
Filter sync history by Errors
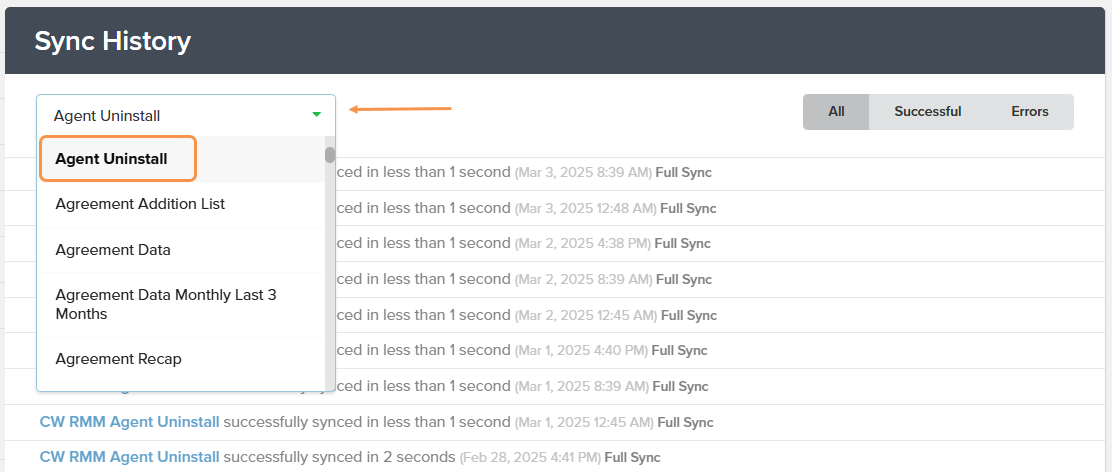tap(1030, 112)
